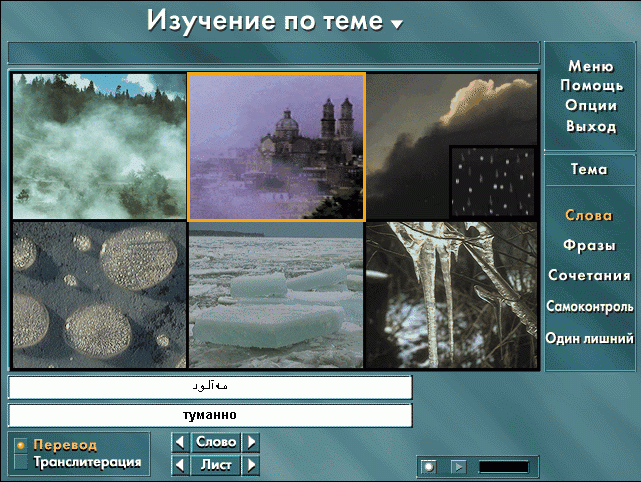641x482 pixels.
Task: Click Выход to exit
Action: tap(591, 126)
